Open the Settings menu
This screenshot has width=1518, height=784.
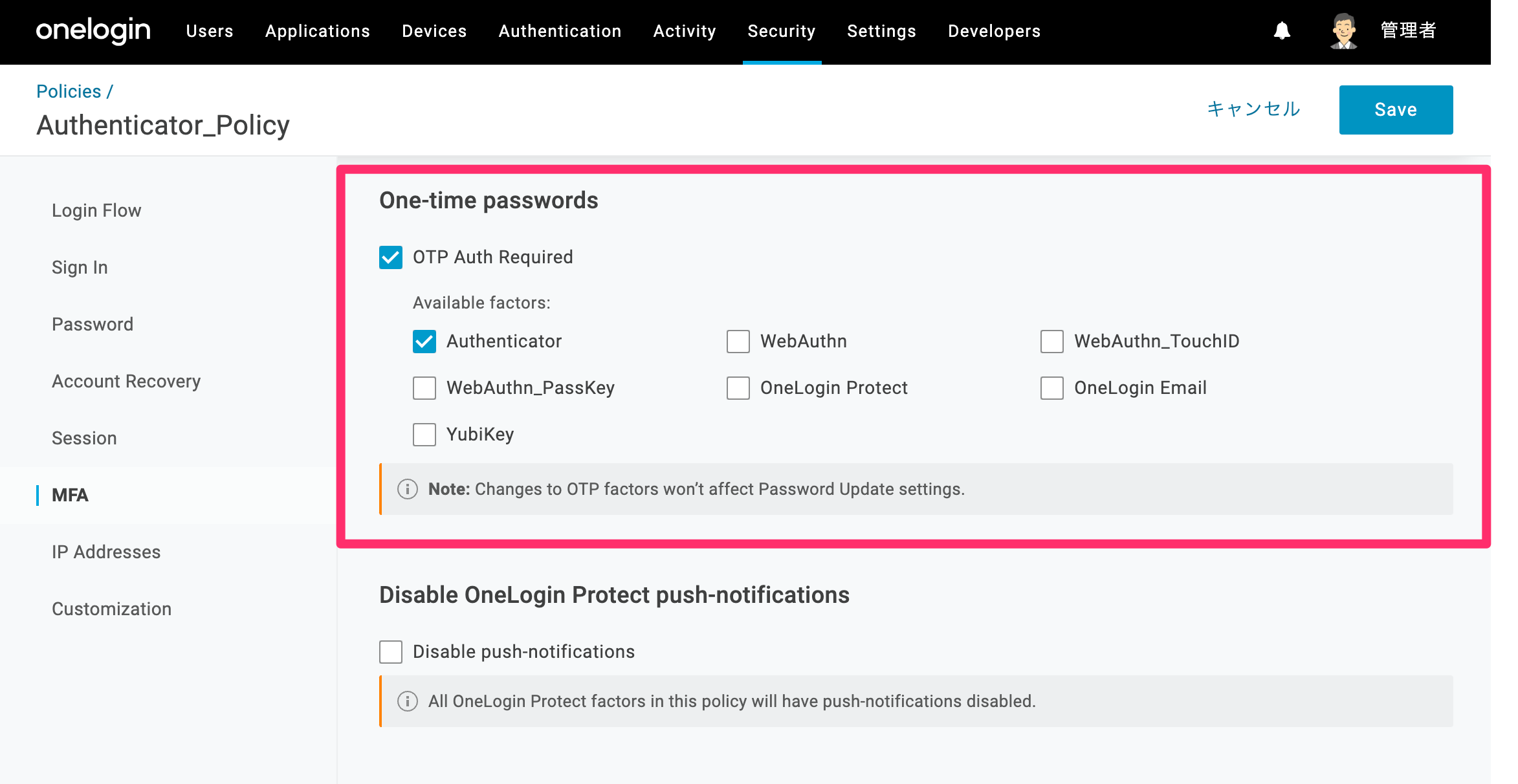(x=882, y=31)
